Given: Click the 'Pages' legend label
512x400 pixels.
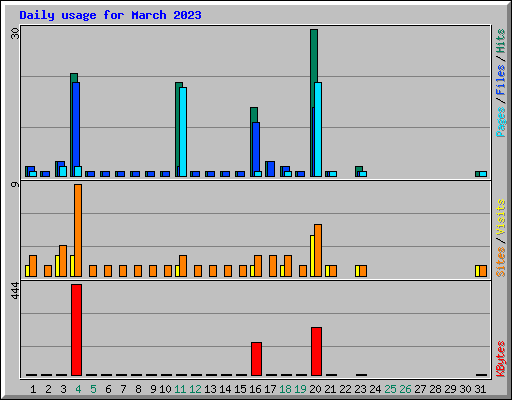Looking at the screenshot, I should (500, 122).
